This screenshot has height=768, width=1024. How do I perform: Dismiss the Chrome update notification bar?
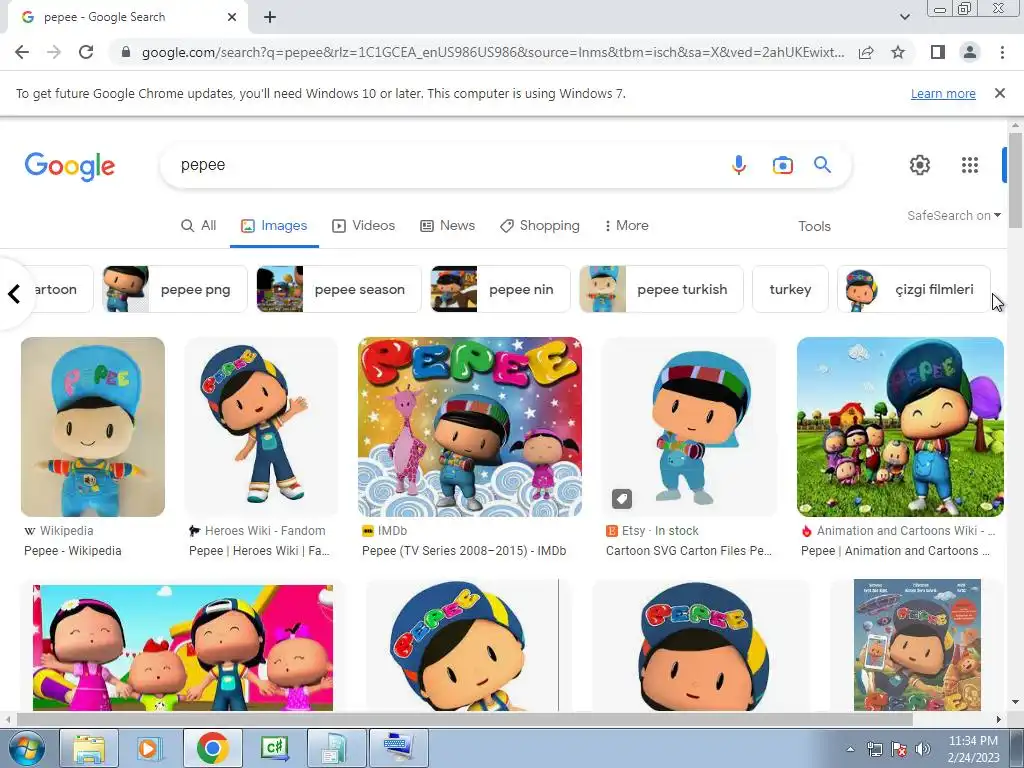999,93
